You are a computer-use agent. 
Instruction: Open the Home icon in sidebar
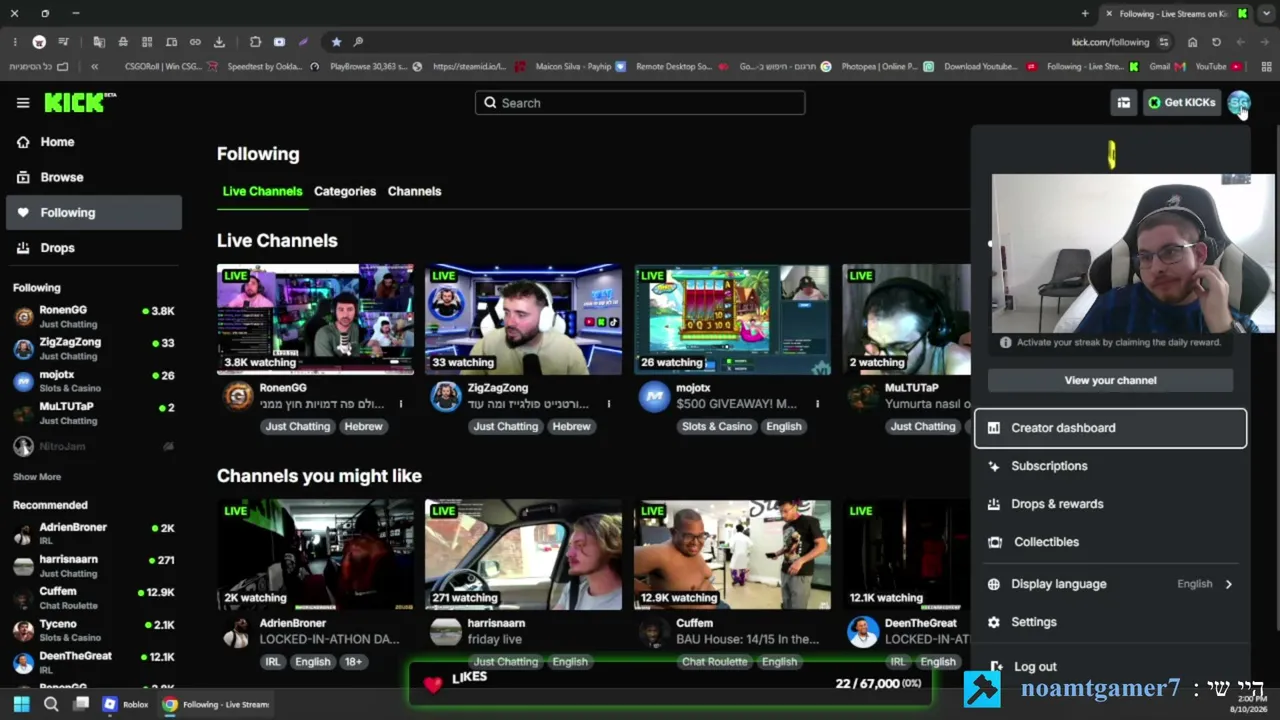click(23, 142)
